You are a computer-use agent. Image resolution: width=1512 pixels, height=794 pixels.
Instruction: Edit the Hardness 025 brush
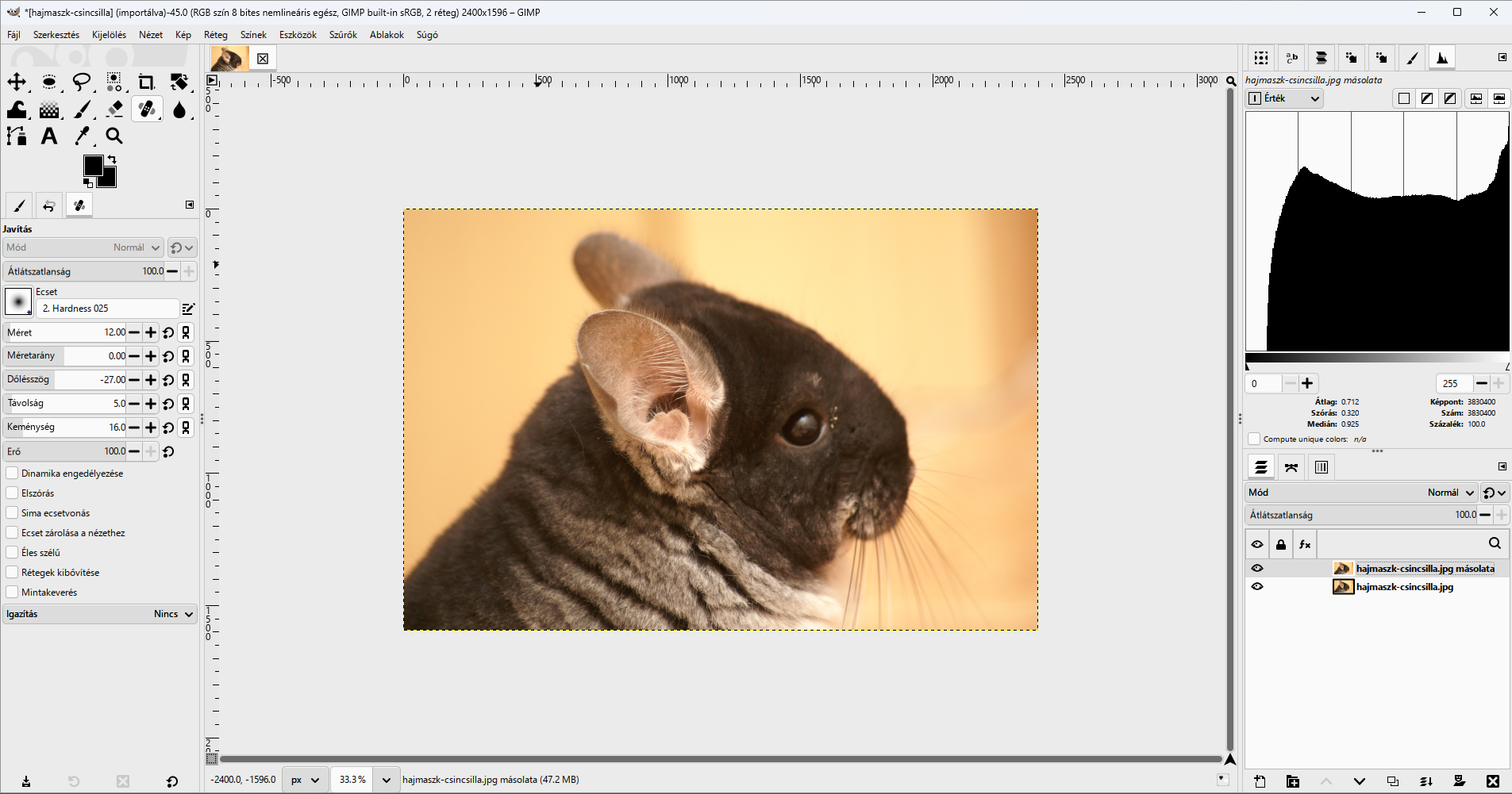click(x=188, y=309)
